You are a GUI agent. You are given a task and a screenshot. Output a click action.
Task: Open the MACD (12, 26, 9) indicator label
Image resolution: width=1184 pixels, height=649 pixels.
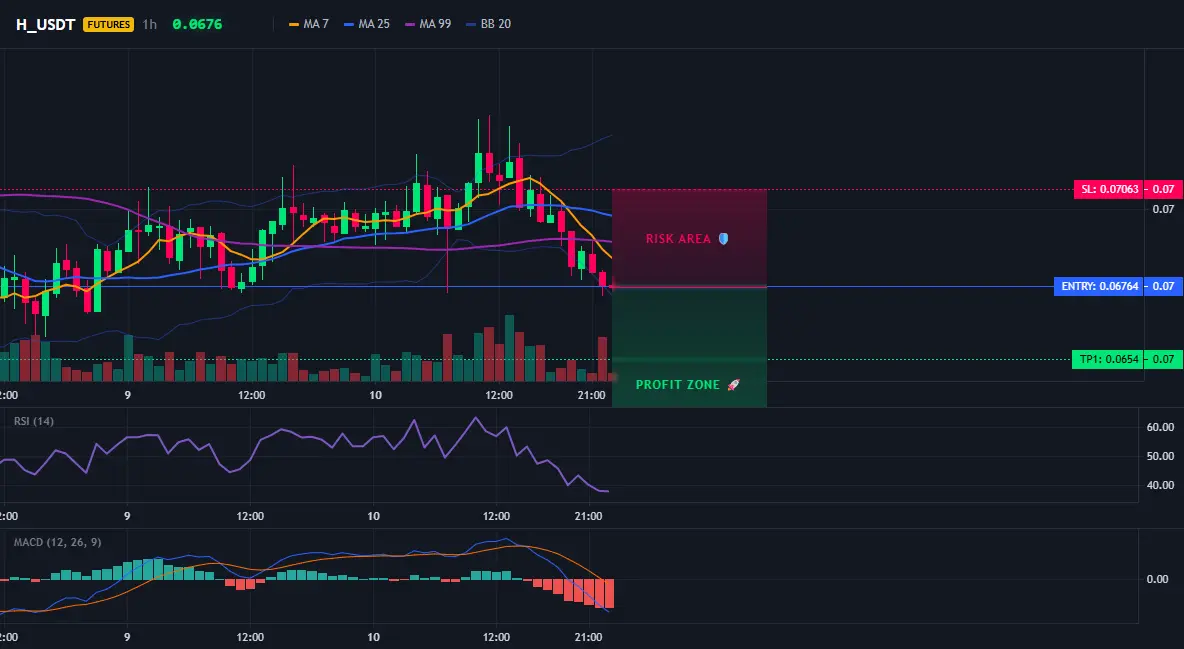(57, 542)
